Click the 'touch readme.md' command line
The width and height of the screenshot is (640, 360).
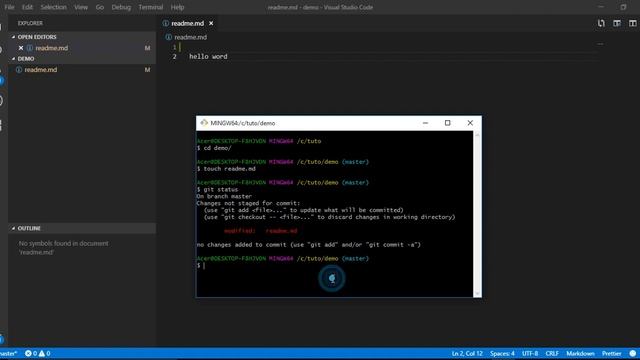point(226,169)
